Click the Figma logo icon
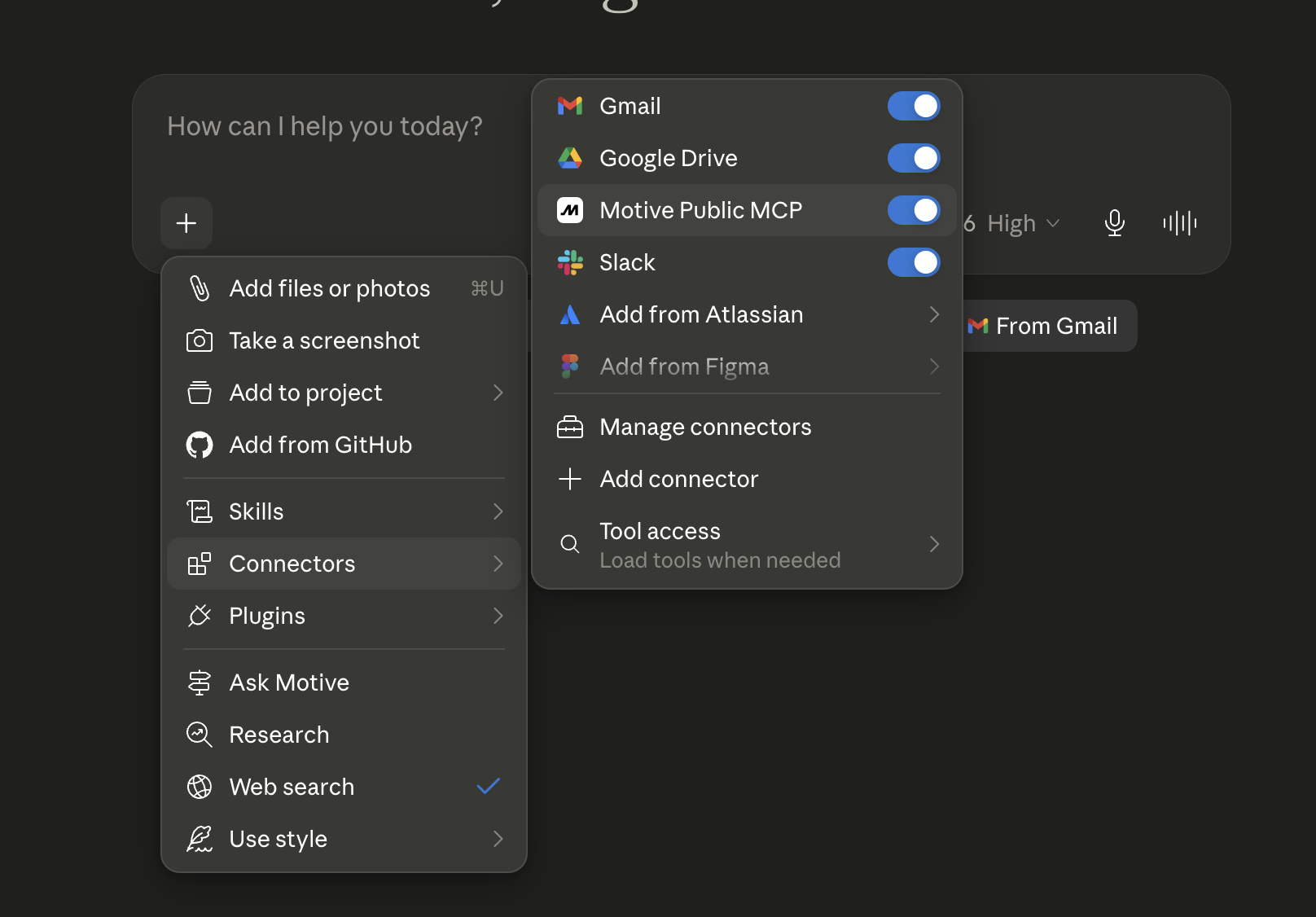The width and height of the screenshot is (1316, 917). point(570,366)
